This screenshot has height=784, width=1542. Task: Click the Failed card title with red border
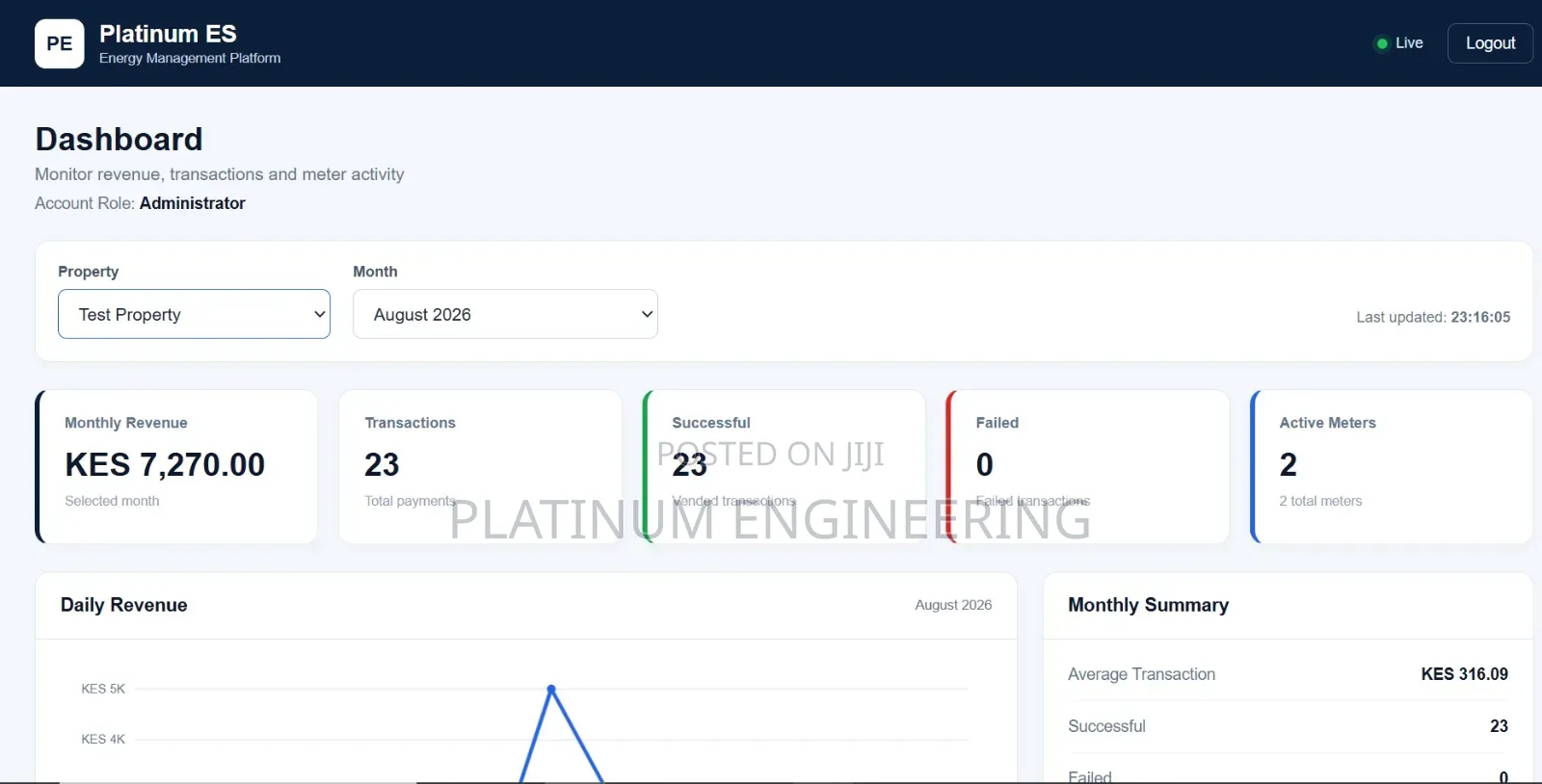coord(997,423)
